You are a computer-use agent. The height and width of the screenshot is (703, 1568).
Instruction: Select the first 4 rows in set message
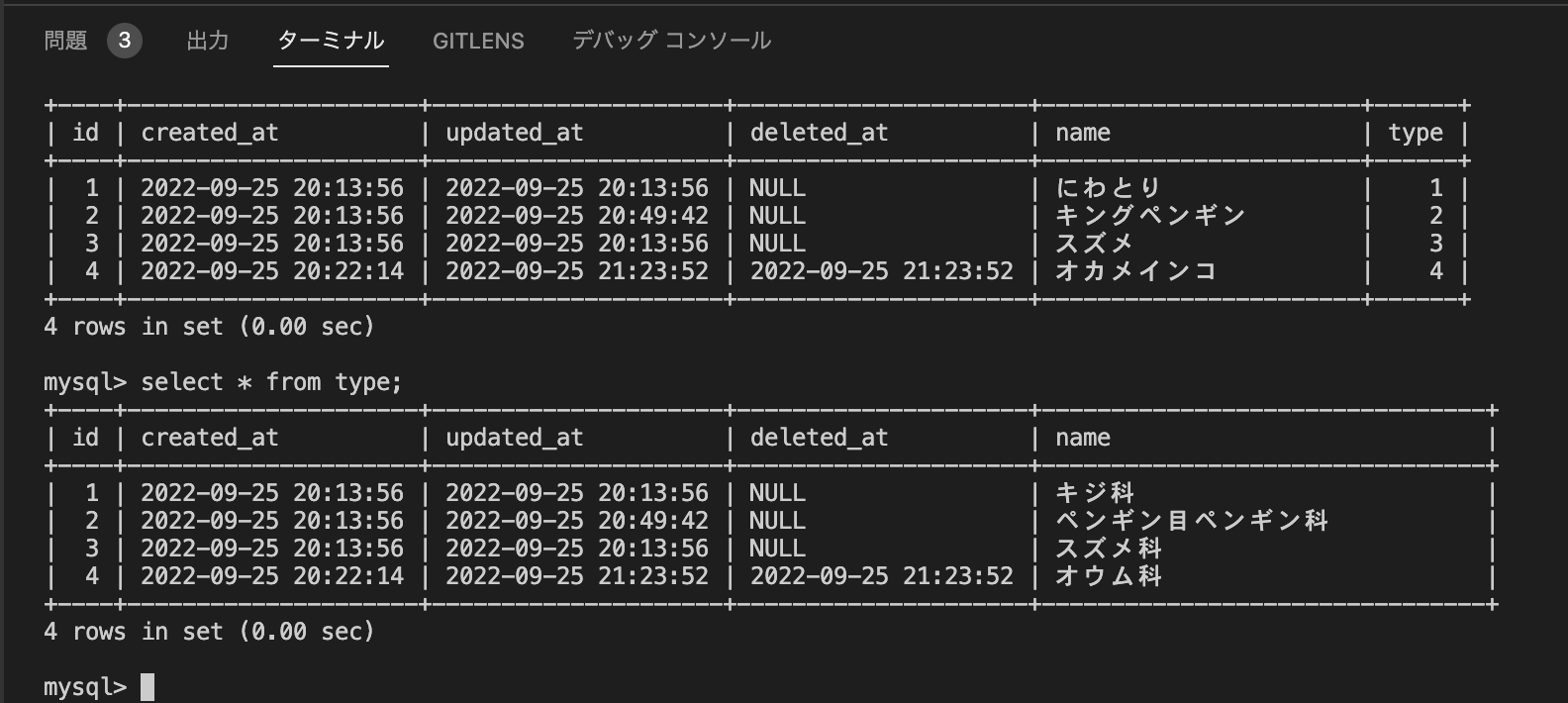click(x=209, y=326)
